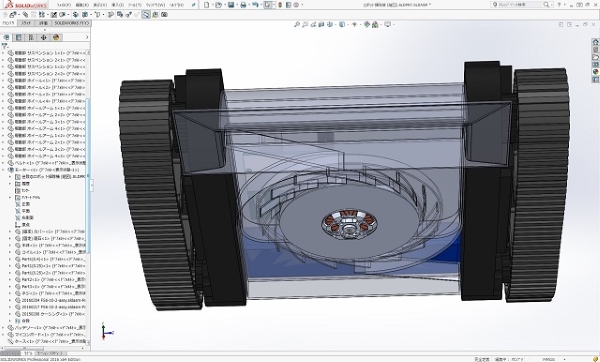
Task: Click the Print icon in the top toolbar
Action: click(243, 5)
